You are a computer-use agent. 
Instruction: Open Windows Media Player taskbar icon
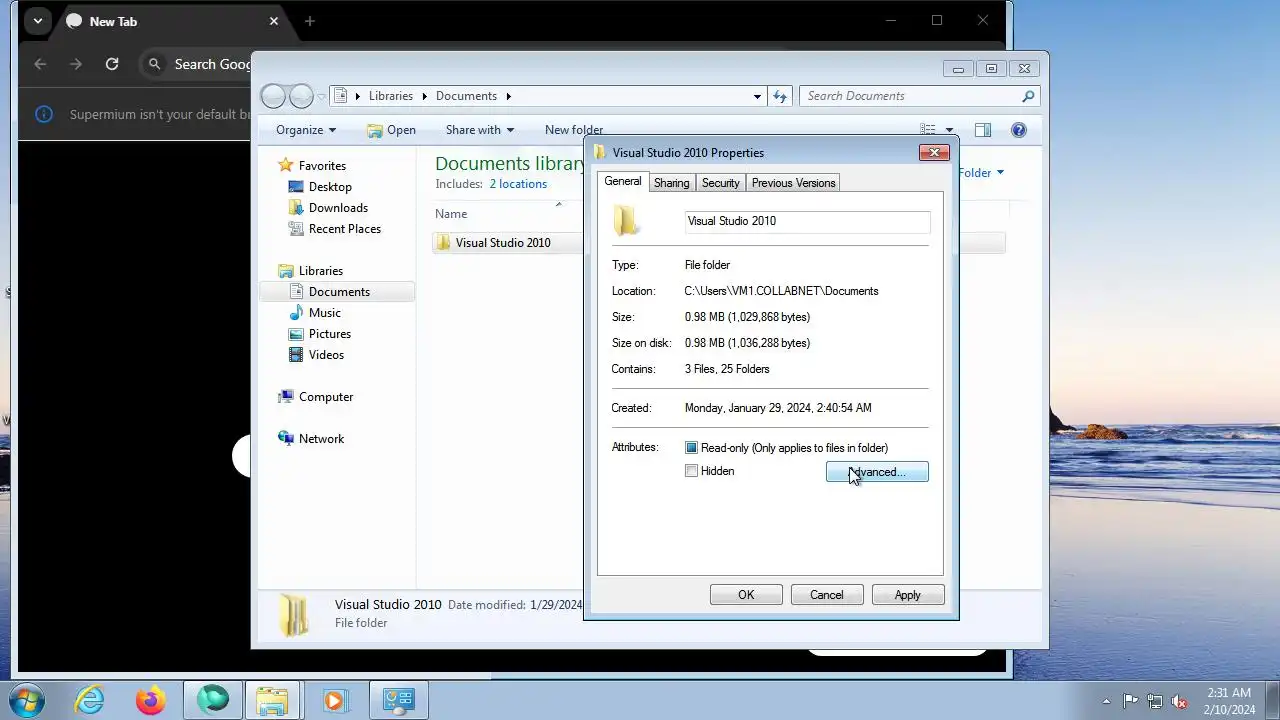(335, 701)
